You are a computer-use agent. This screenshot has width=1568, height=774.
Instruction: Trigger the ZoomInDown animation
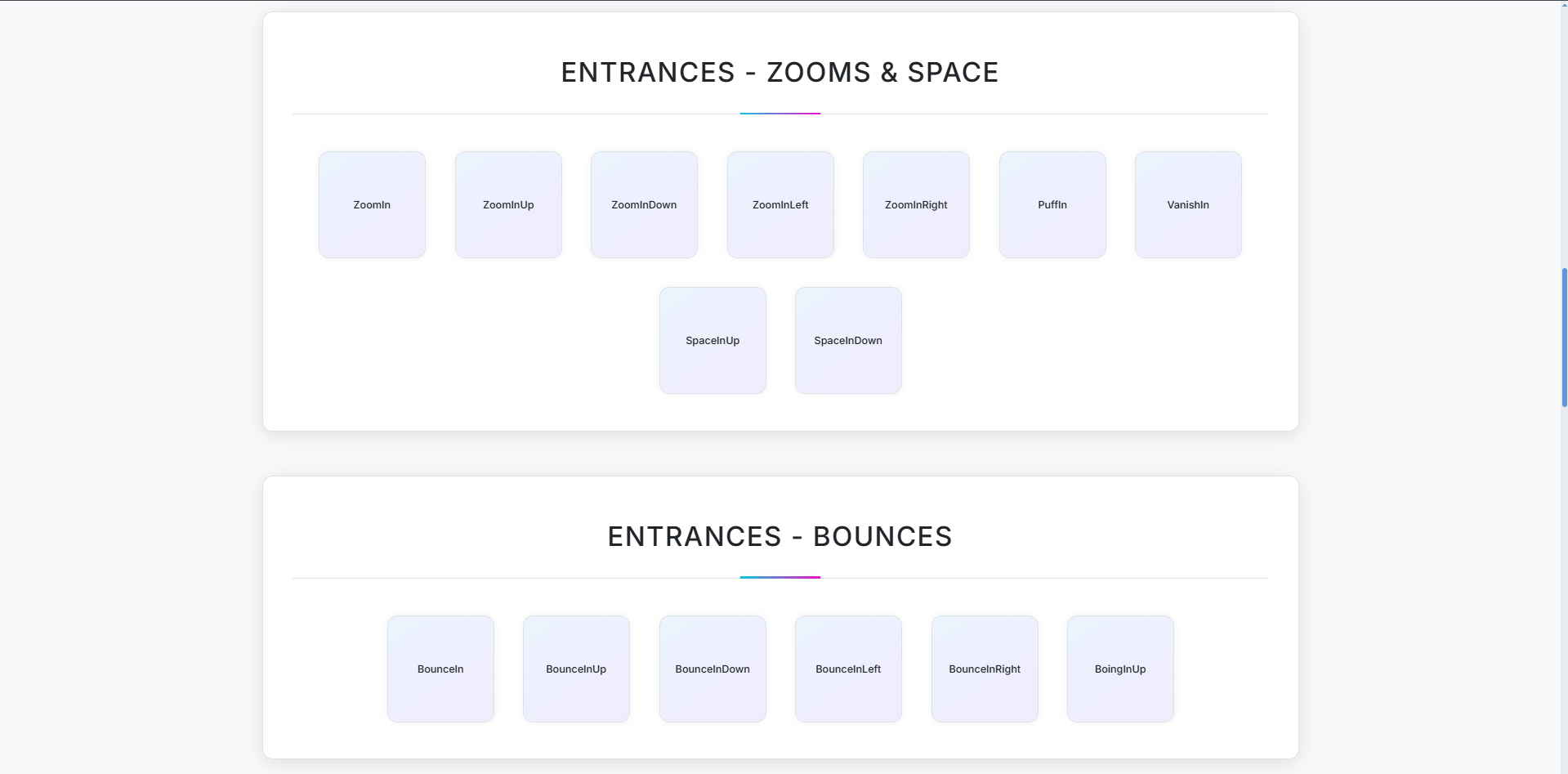tap(643, 204)
